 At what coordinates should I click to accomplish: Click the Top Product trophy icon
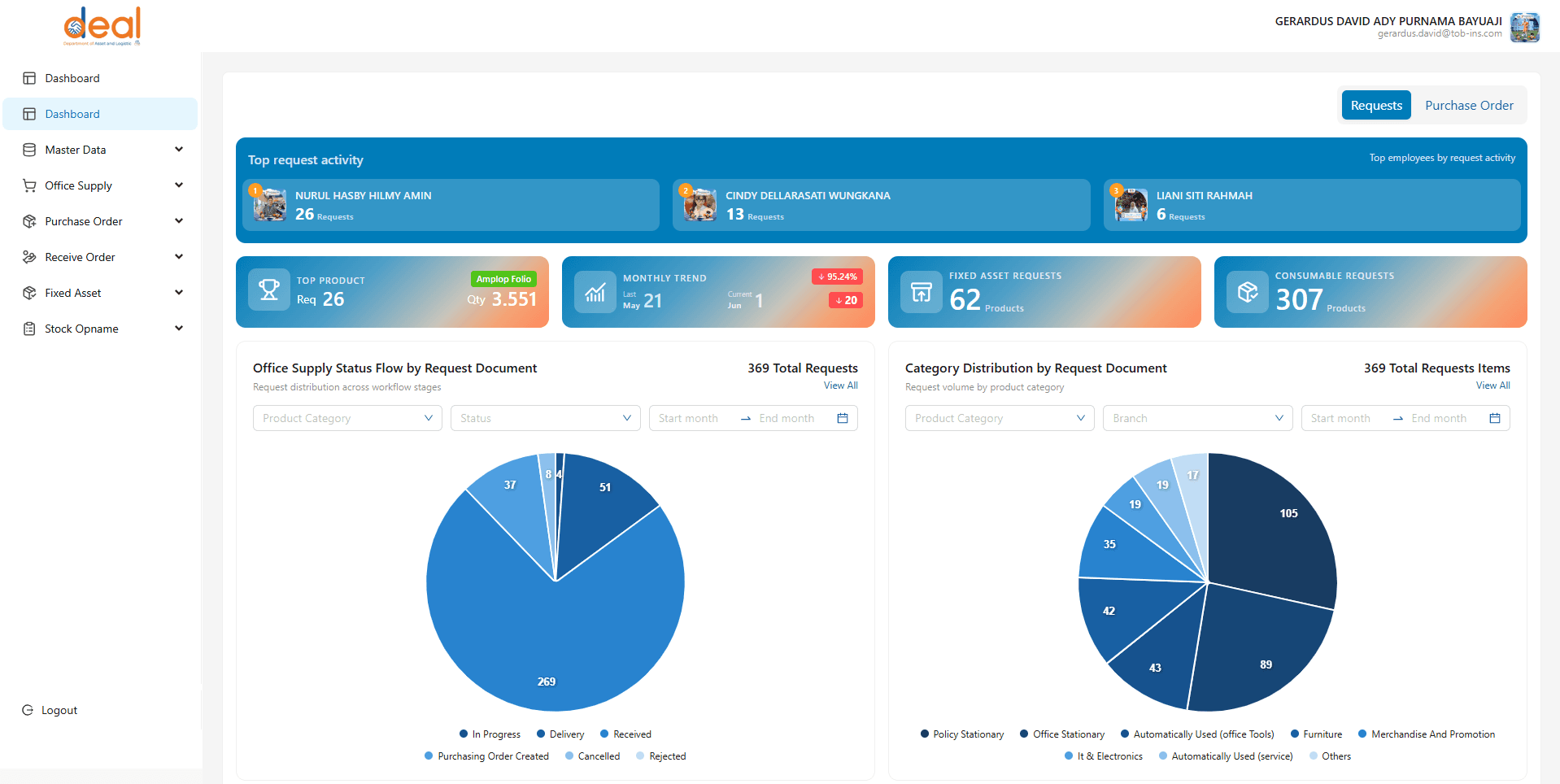269,290
